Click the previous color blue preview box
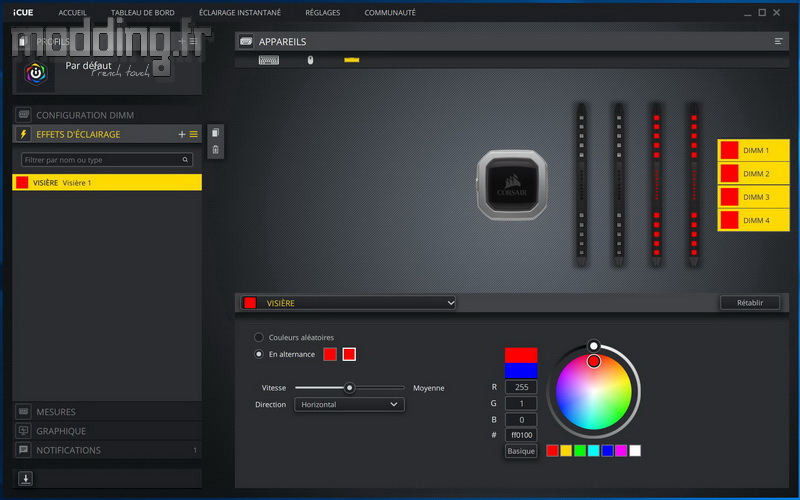This screenshot has height=500, width=800. pyautogui.click(x=521, y=370)
